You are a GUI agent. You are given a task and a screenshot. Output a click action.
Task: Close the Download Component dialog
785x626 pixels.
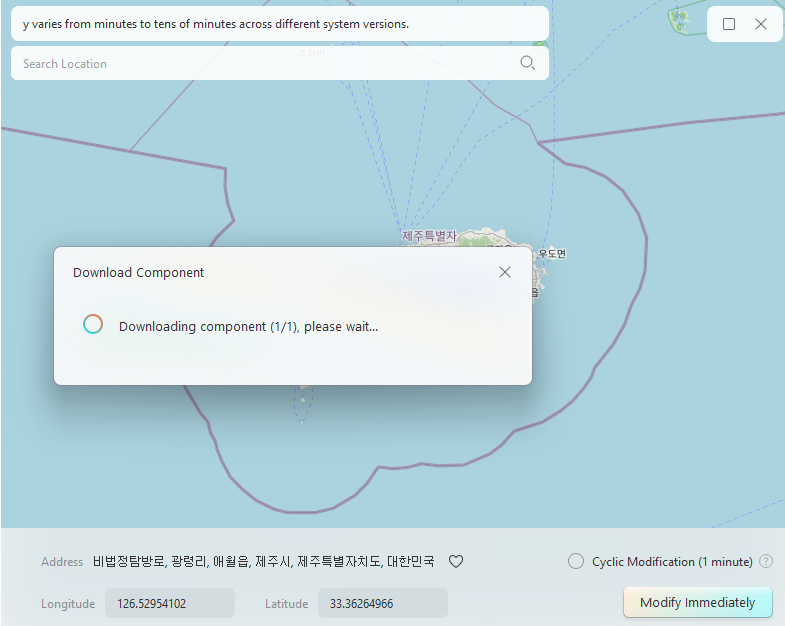(505, 272)
